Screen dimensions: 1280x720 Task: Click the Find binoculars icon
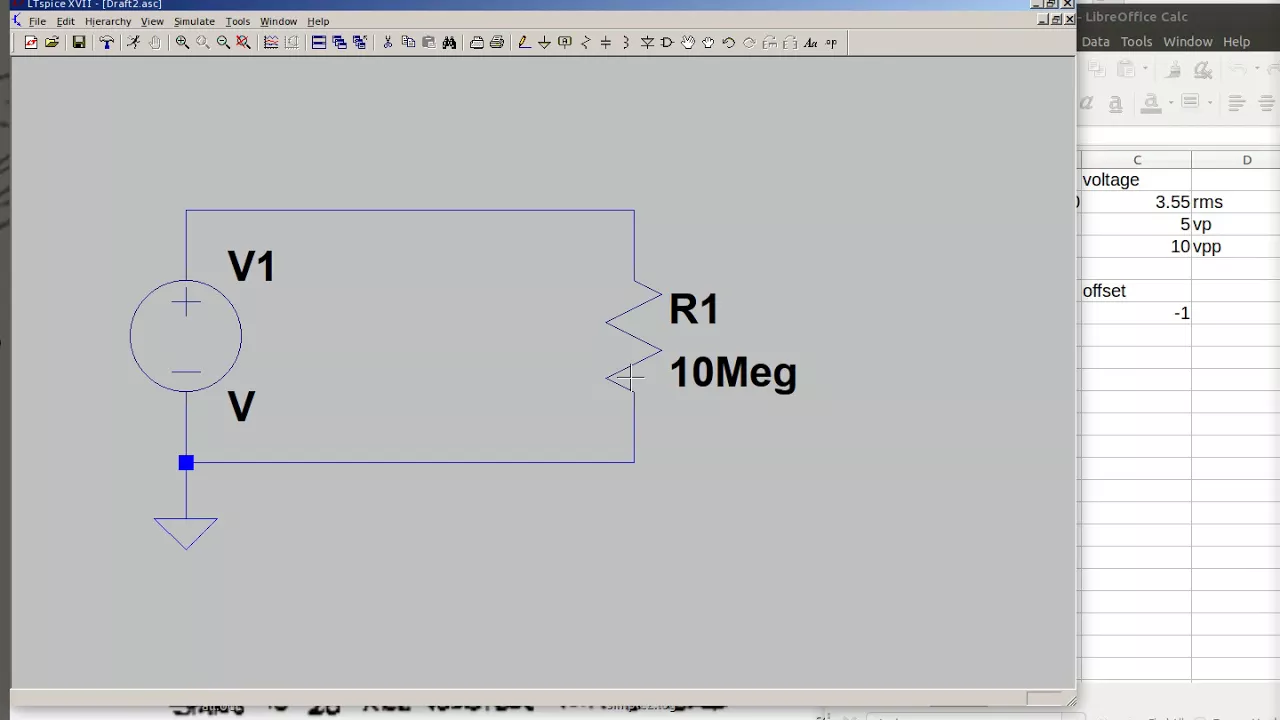pos(450,42)
